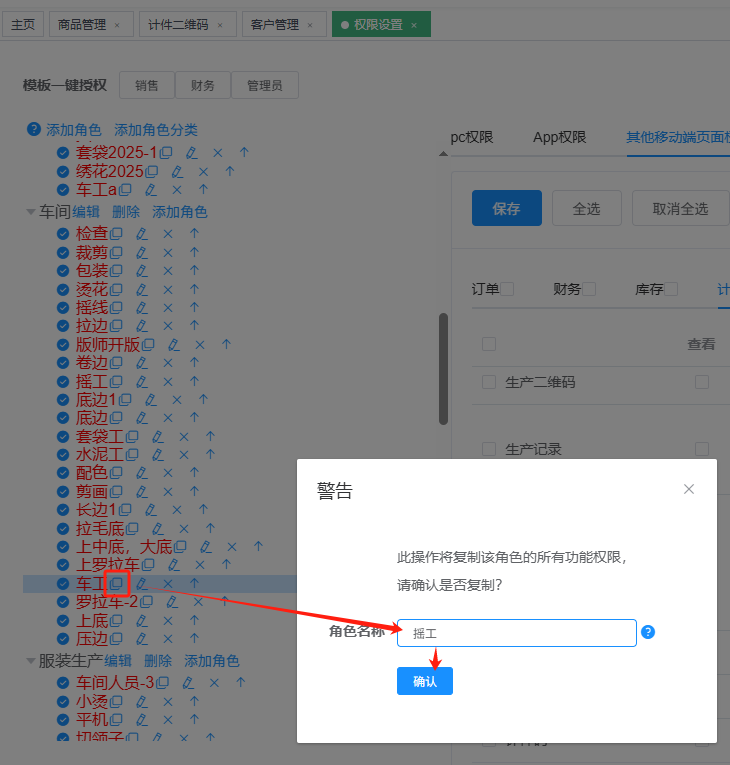Switch to the App权限 tab
The image size is (730, 765).
click(559, 137)
